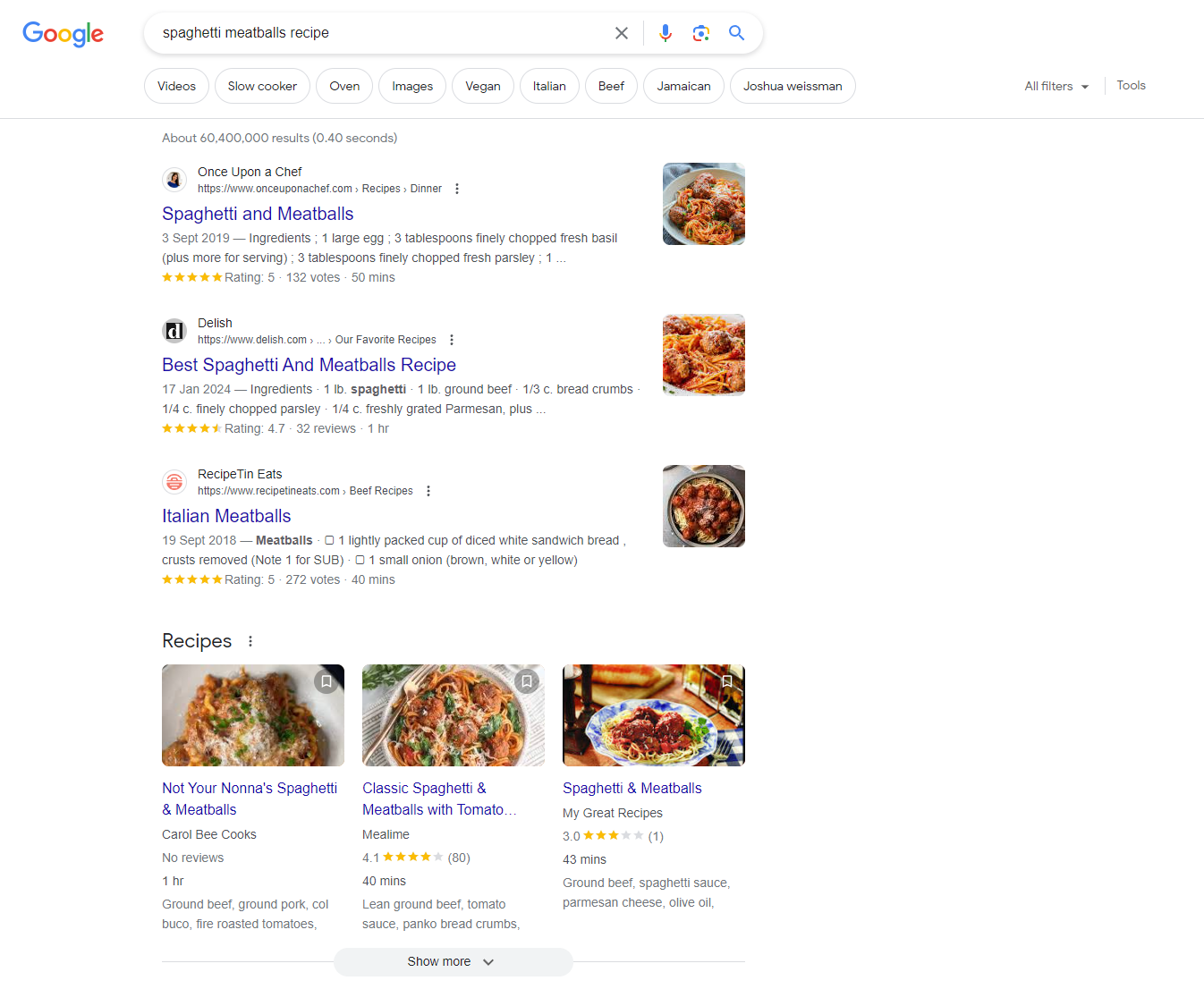Viewport: 1204px width, 989px height.
Task: Start voice search with microphone icon
Action: 666,33
